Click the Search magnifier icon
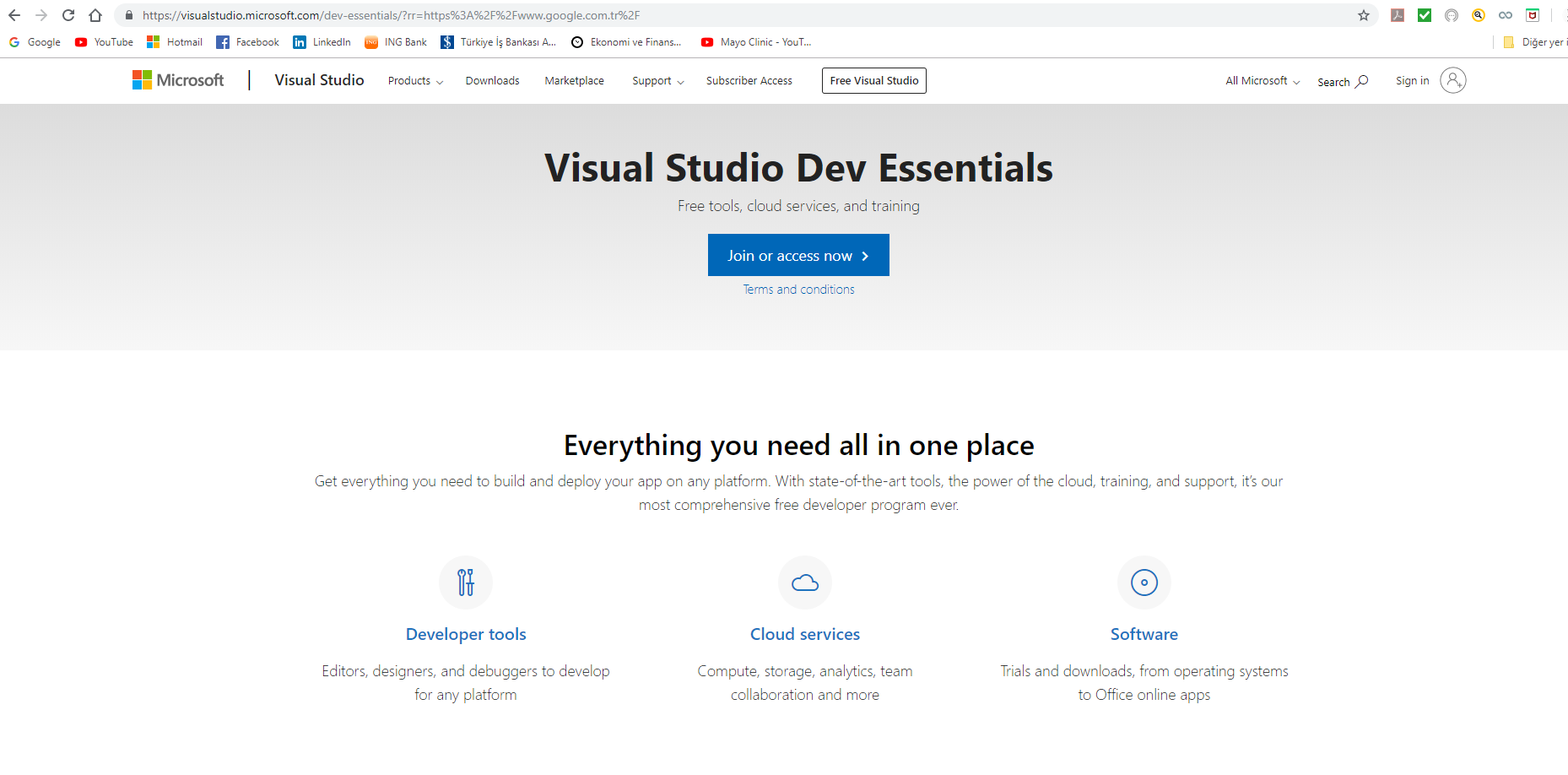The width and height of the screenshot is (1568, 775). (x=1361, y=81)
